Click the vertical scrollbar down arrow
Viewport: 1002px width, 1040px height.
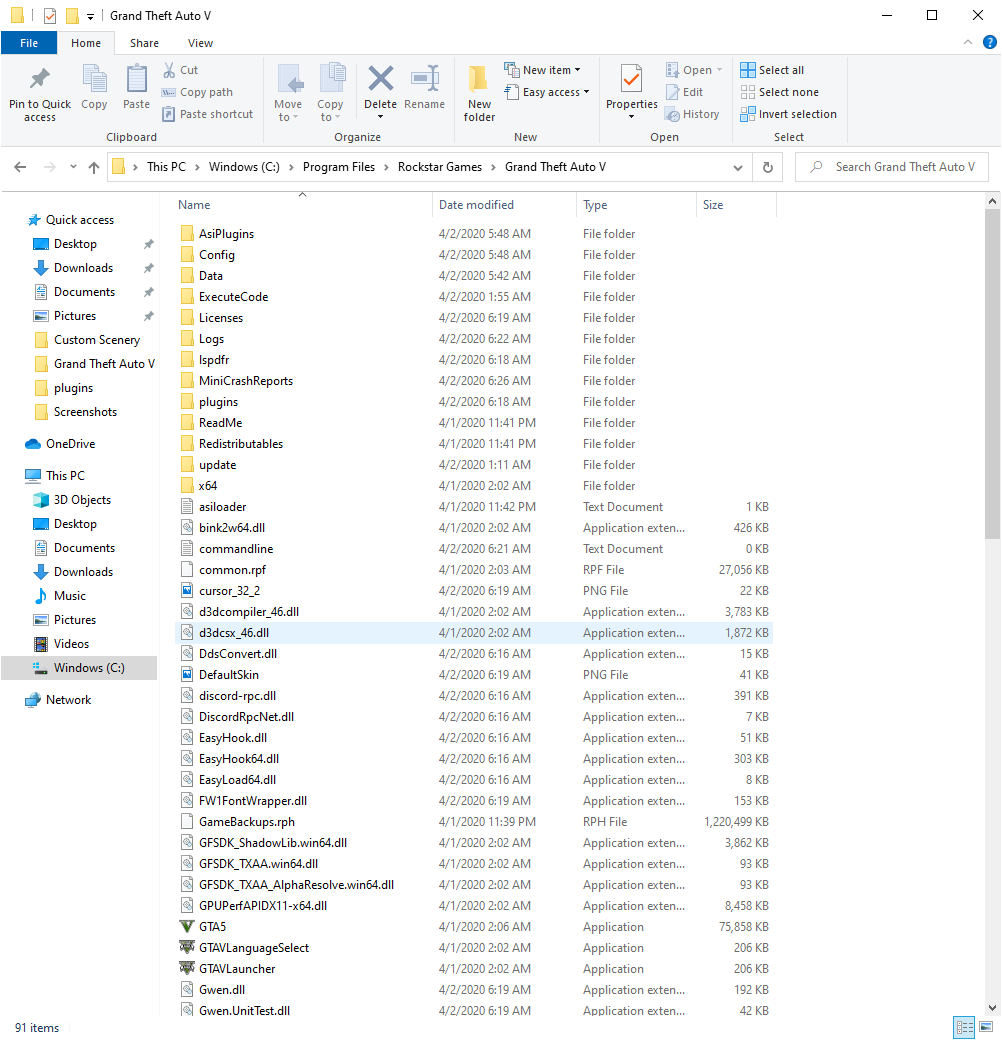point(992,1009)
